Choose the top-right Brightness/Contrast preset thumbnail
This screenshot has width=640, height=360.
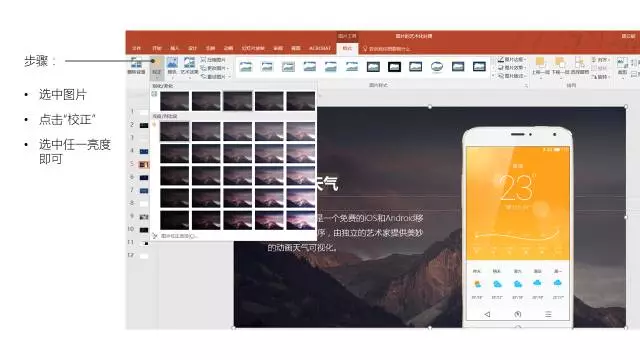point(301,131)
